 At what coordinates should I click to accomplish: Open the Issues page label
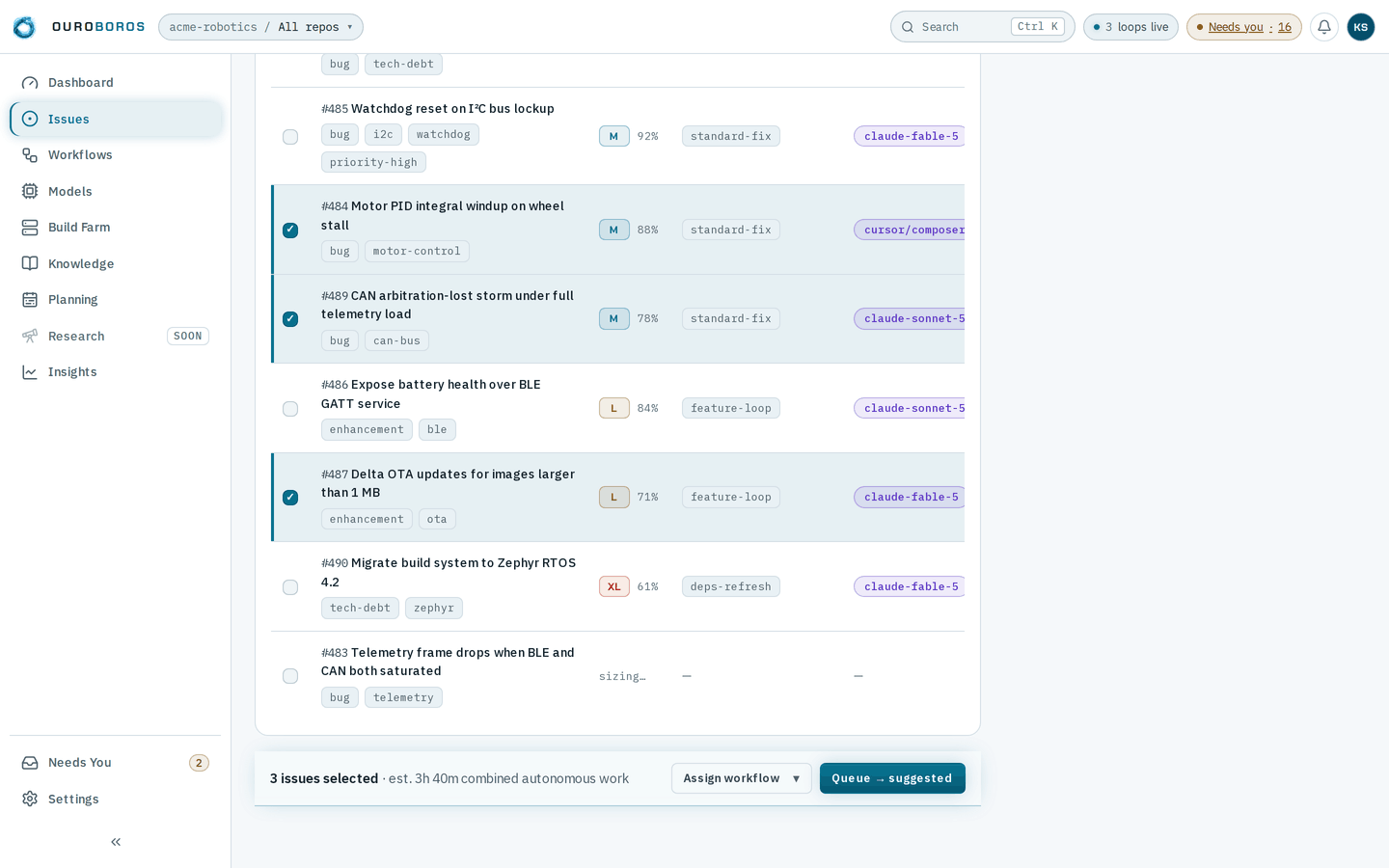tap(68, 120)
